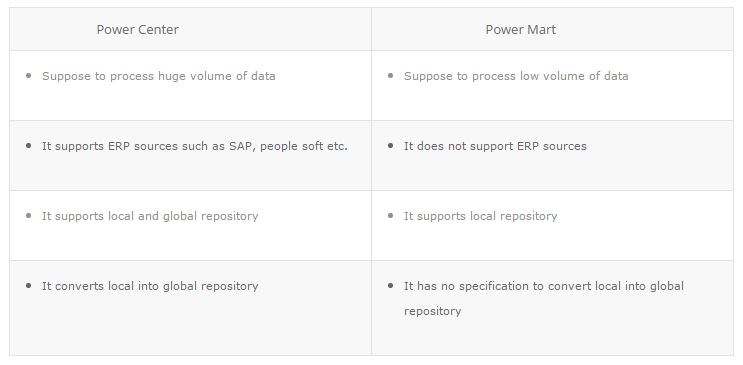Click bullet before 'It does not support ERP'
The height and width of the screenshot is (365, 743).
pos(390,146)
